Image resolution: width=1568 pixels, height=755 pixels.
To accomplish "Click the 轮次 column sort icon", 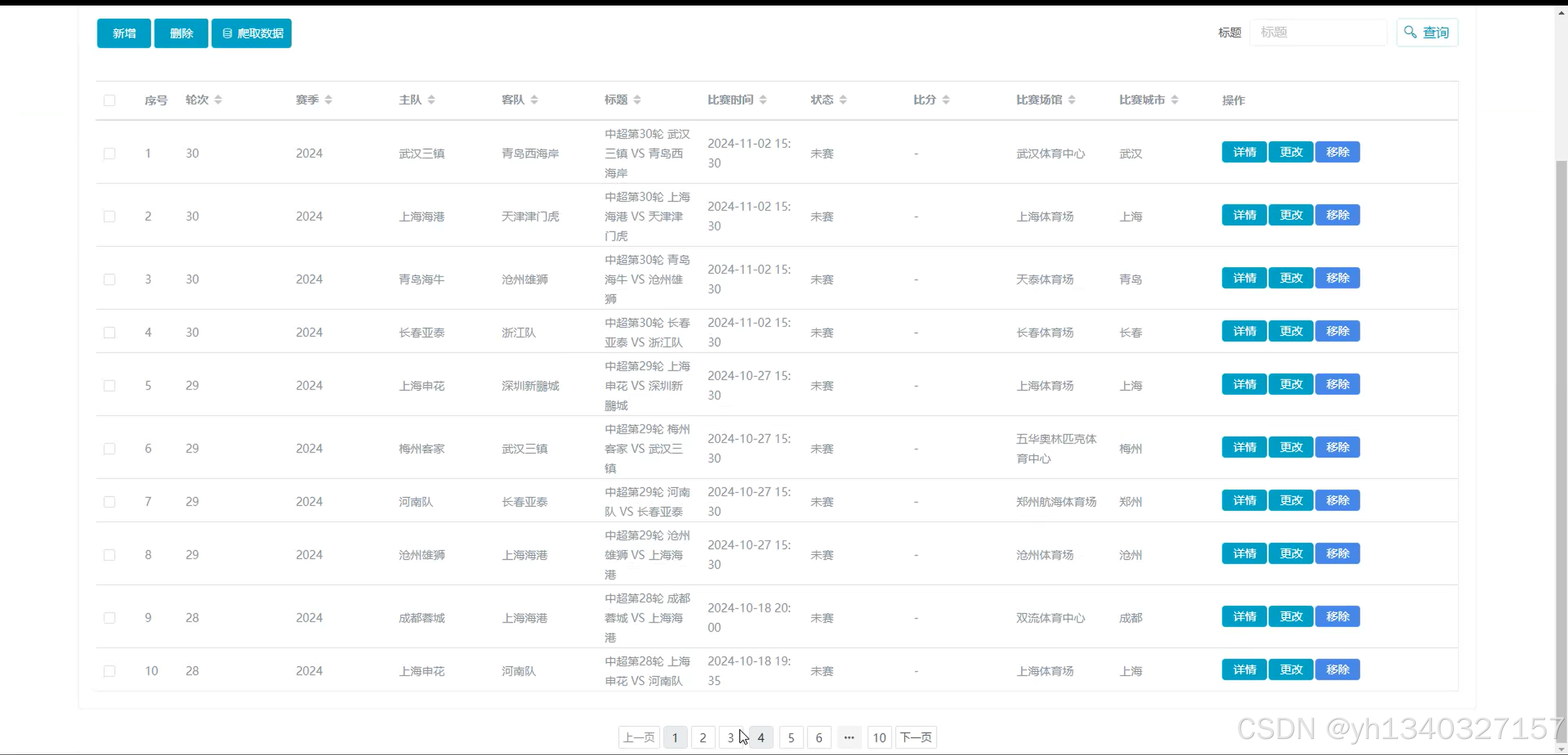I will pos(218,100).
